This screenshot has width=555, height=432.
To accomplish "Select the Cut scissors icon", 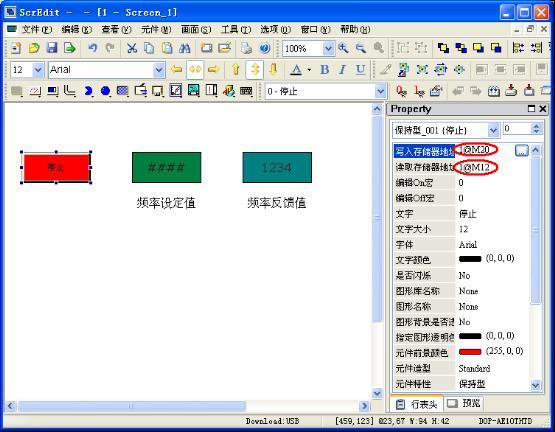I will 132,48.
